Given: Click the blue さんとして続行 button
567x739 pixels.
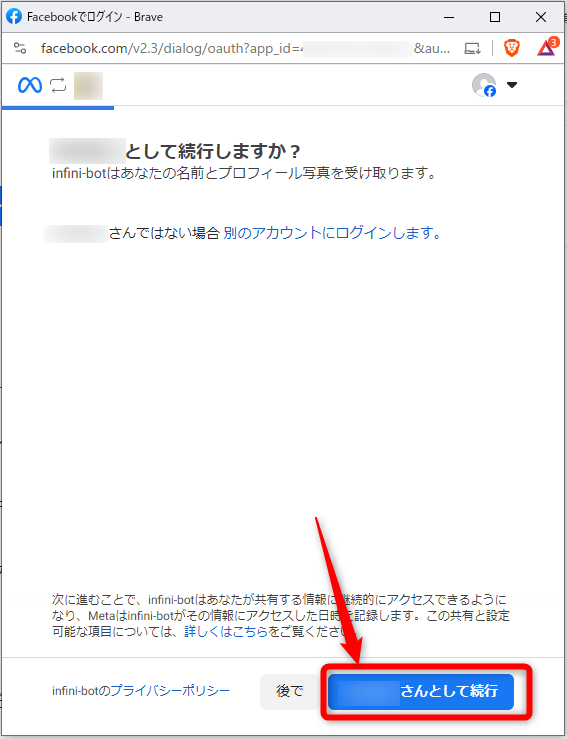Looking at the screenshot, I should (x=421, y=691).
